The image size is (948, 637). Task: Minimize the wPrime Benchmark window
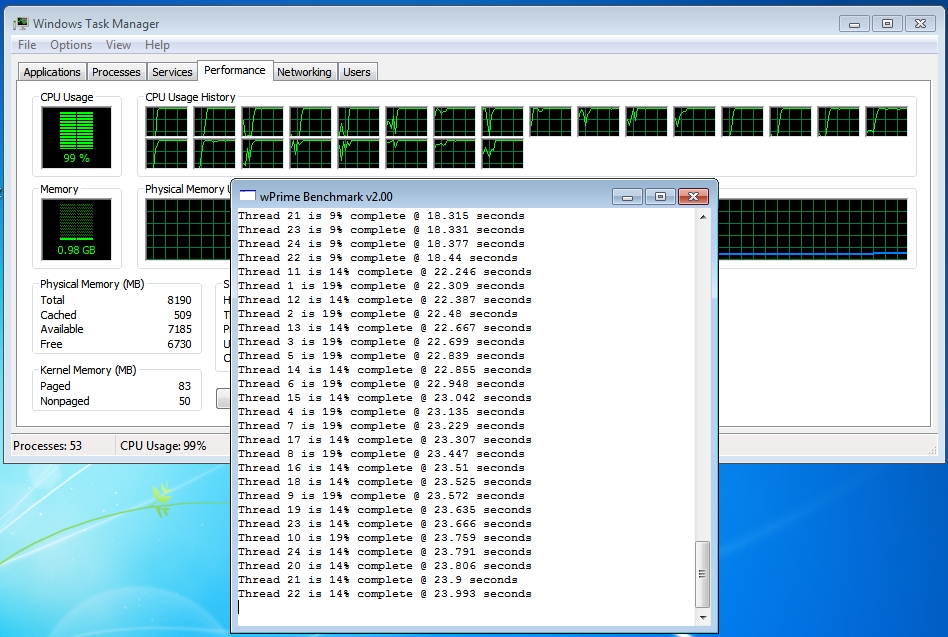tap(628, 196)
